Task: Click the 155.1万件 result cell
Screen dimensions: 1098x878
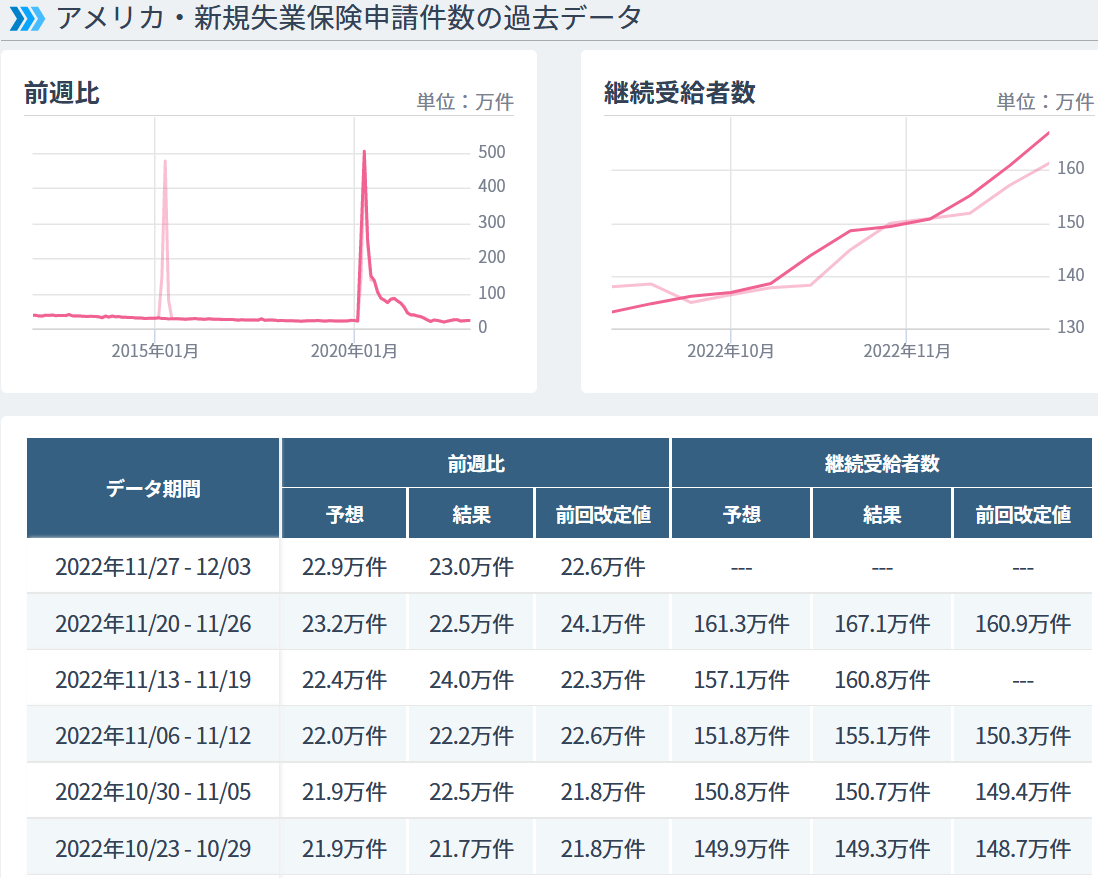Action: [882, 735]
